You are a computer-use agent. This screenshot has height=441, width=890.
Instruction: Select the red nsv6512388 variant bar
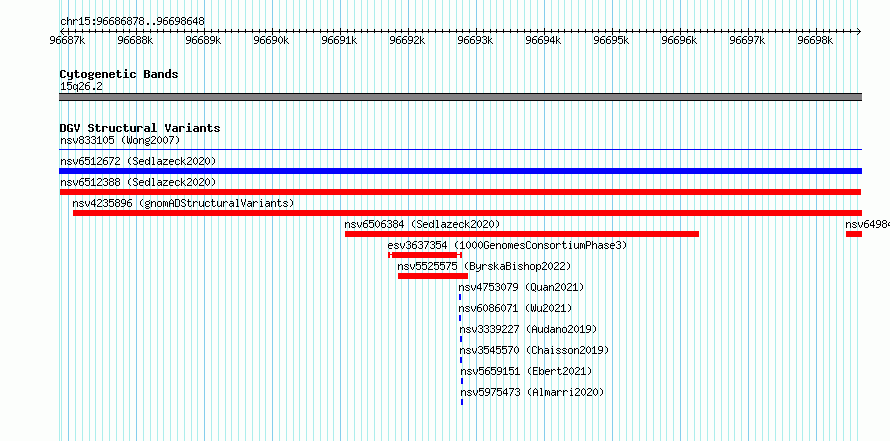pyautogui.click(x=460, y=192)
